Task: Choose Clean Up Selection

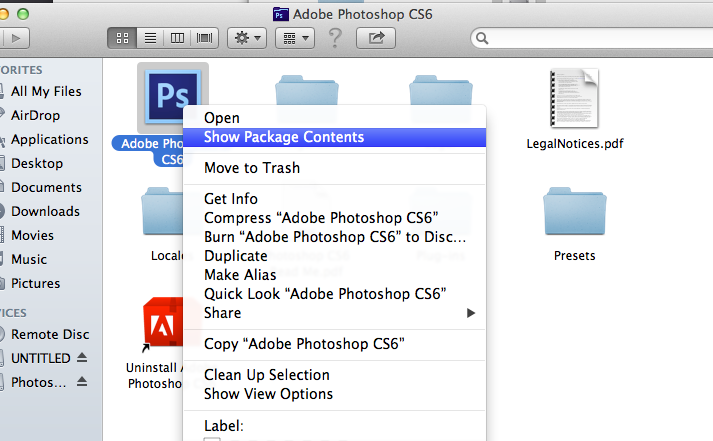Action: (335, 375)
